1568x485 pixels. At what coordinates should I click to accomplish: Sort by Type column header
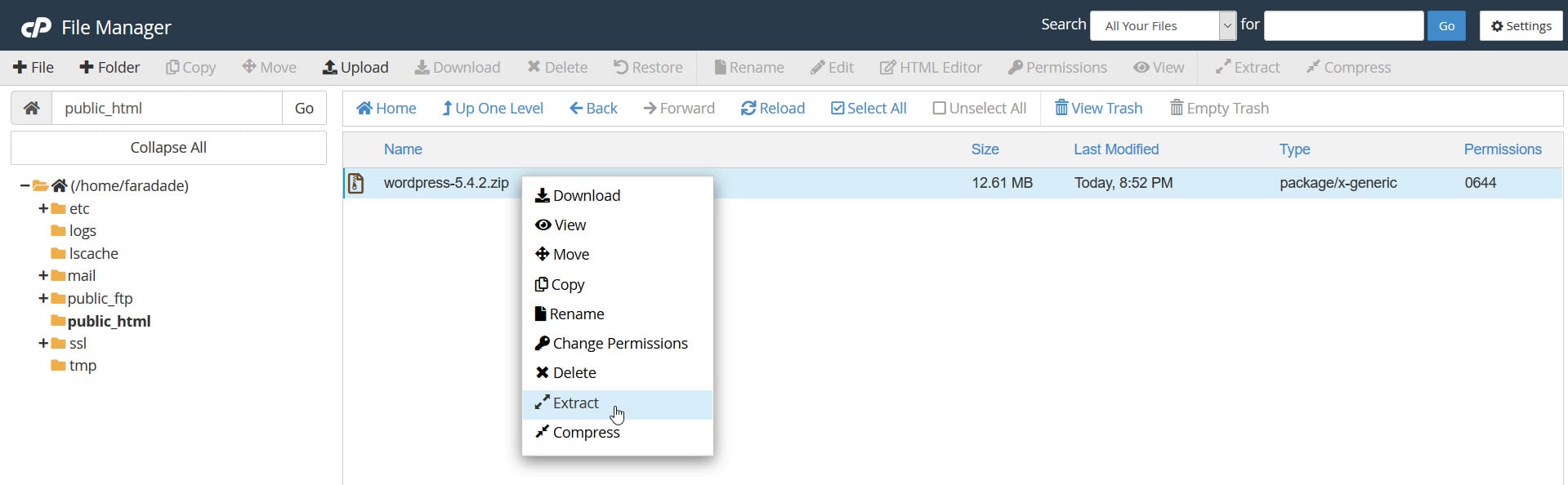click(1294, 149)
